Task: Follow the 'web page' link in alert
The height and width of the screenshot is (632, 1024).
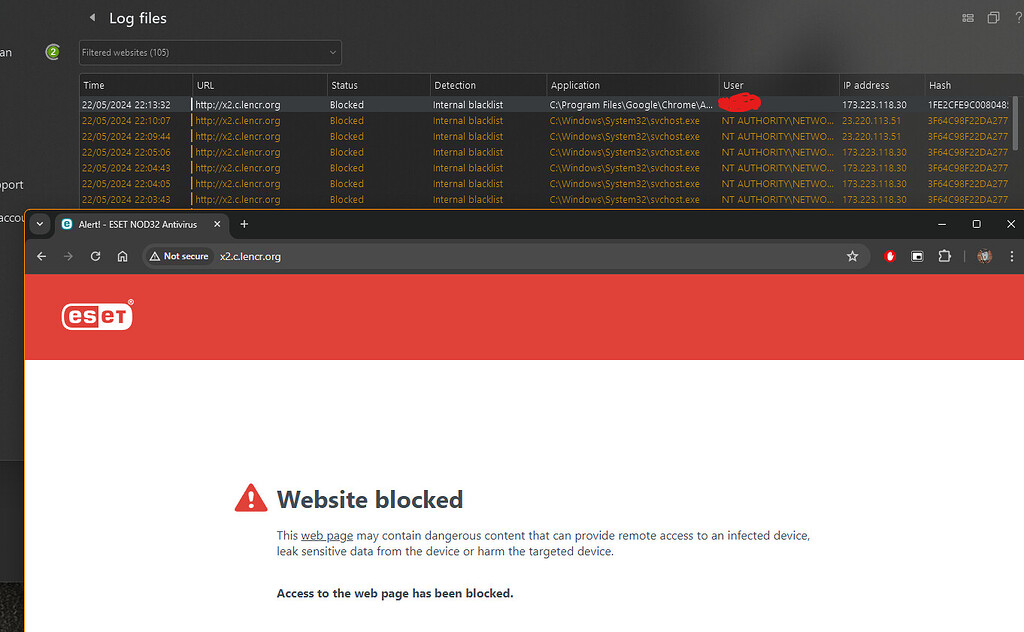Action: coord(327,535)
